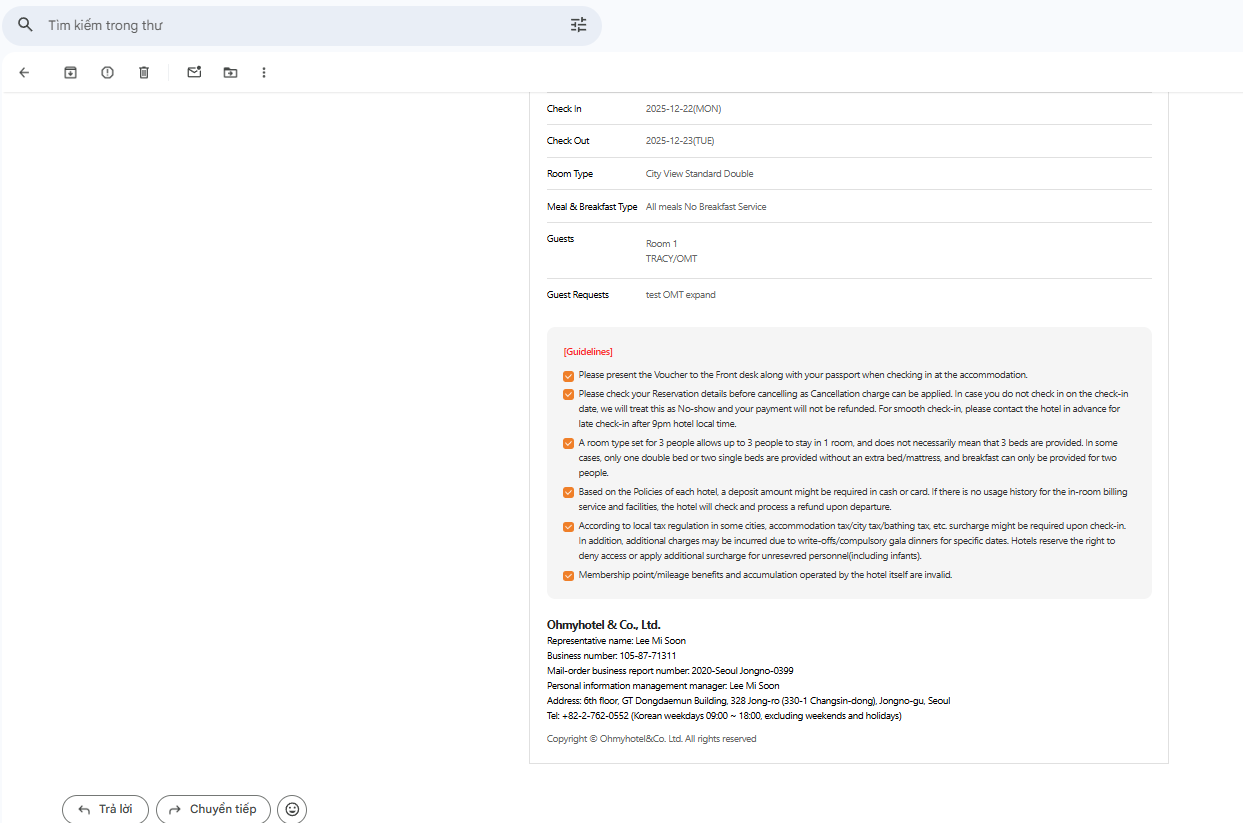Select the "test OMT expand" guest request

pyautogui.click(x=681, y=295)
